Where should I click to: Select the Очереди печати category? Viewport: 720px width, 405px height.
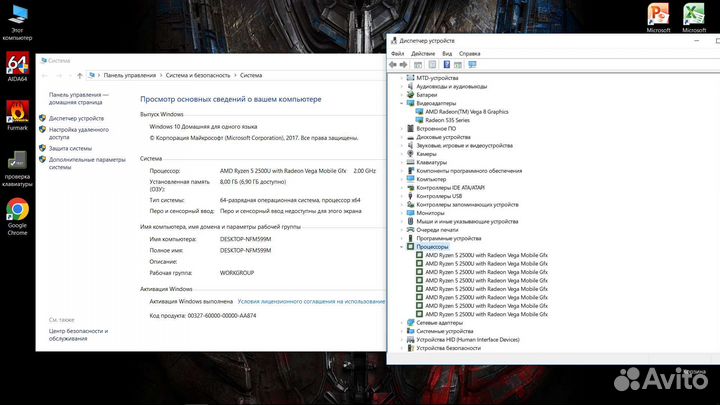[437, 230]
